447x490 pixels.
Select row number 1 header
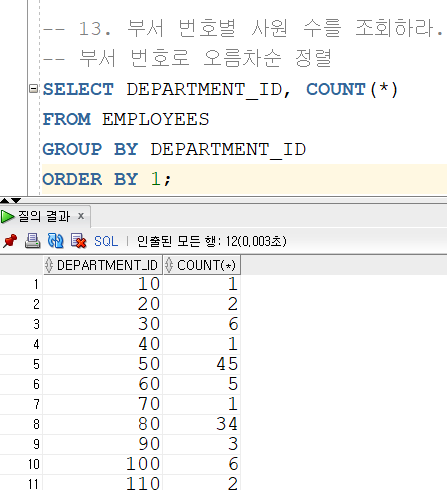point(21,284)
